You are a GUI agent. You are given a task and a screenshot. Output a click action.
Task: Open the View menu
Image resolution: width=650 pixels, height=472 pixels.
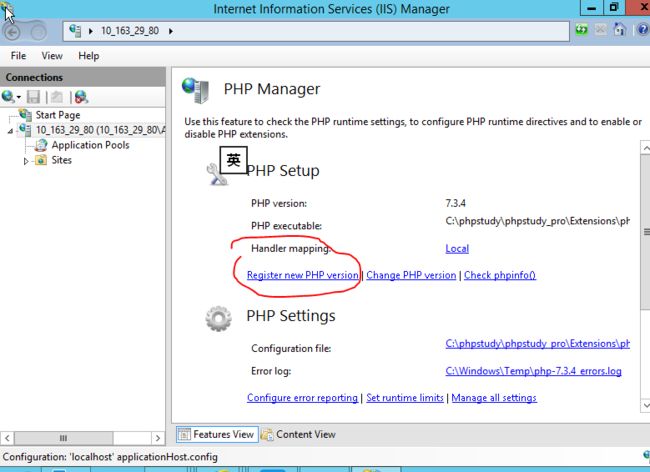(52, 56)
